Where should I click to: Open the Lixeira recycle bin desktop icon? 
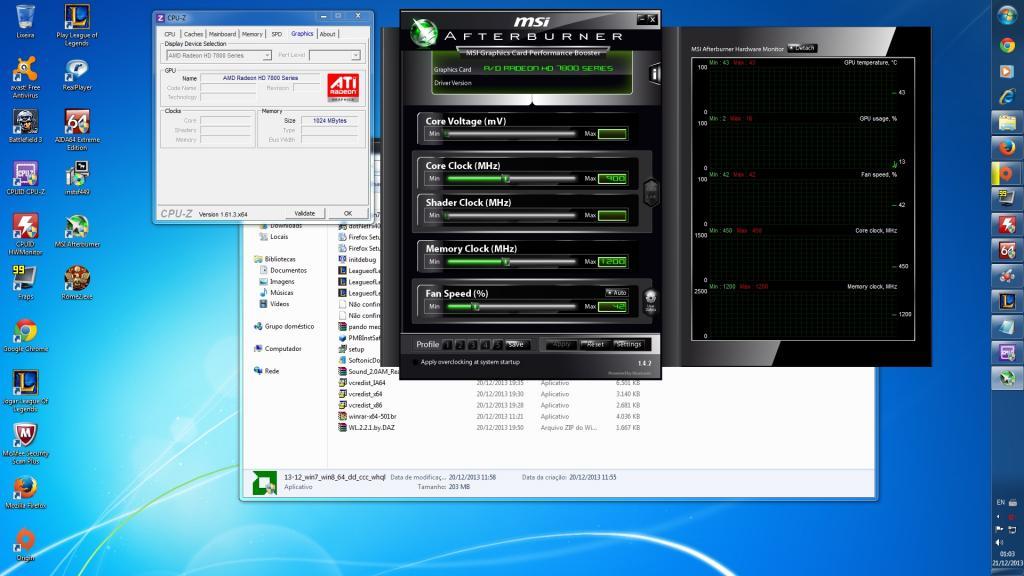(25, 21)
